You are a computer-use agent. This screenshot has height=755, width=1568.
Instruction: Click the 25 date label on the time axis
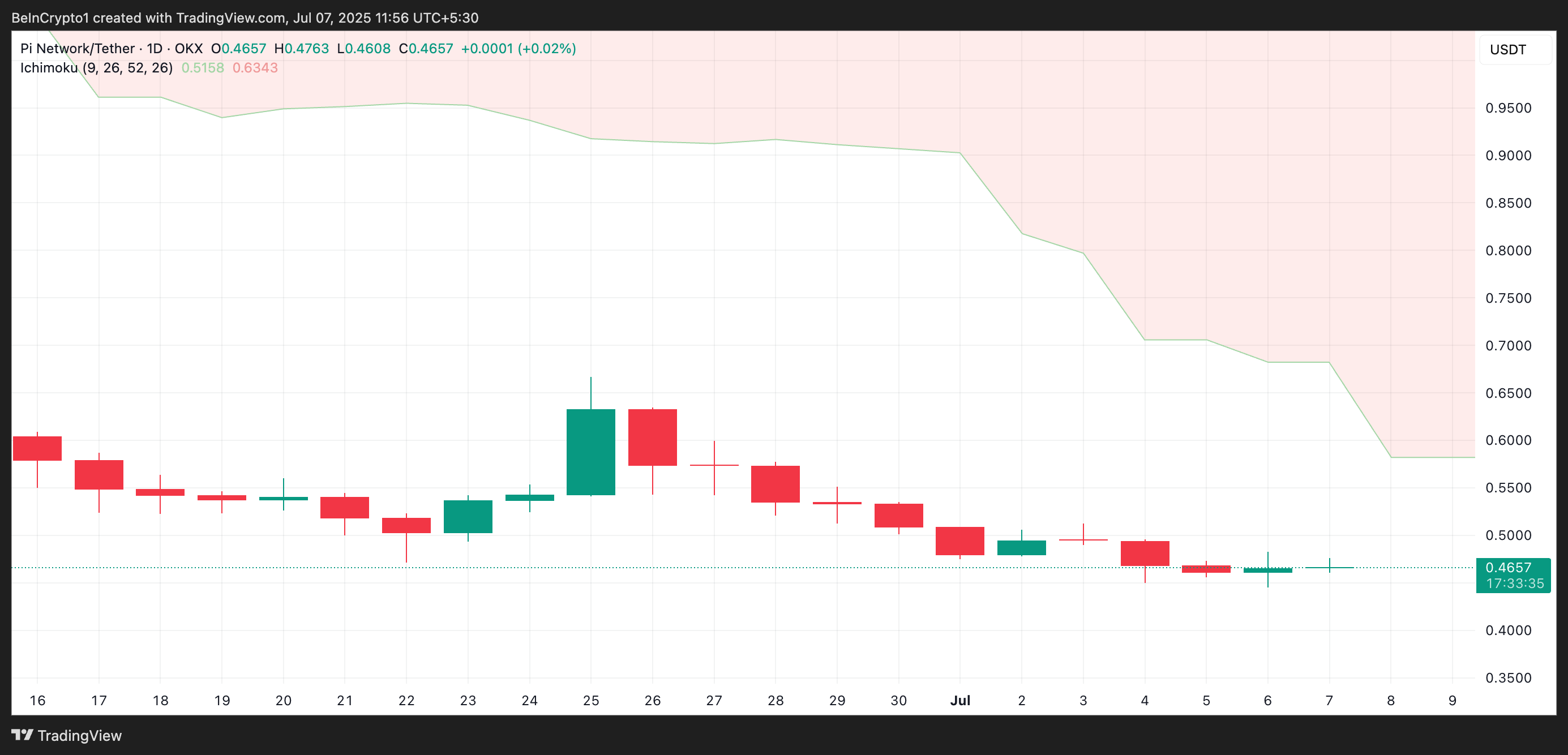[x=590, y=700]
